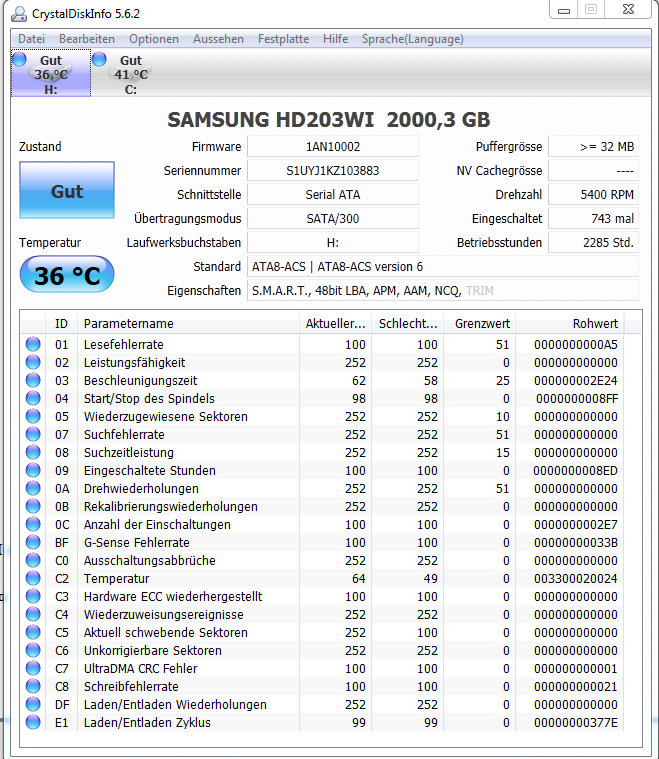Select the UltraDMA CRC Fehler parameter name
Image resolution: width=659 pixels, height=759 pixels.
click(140, 668)
